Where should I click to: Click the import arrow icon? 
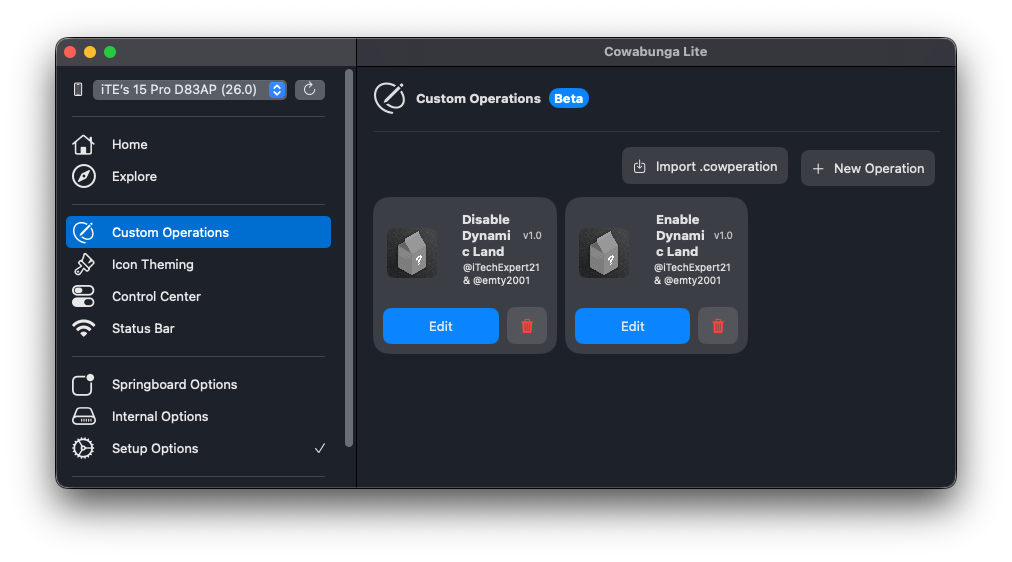click(x=640, y=166)
